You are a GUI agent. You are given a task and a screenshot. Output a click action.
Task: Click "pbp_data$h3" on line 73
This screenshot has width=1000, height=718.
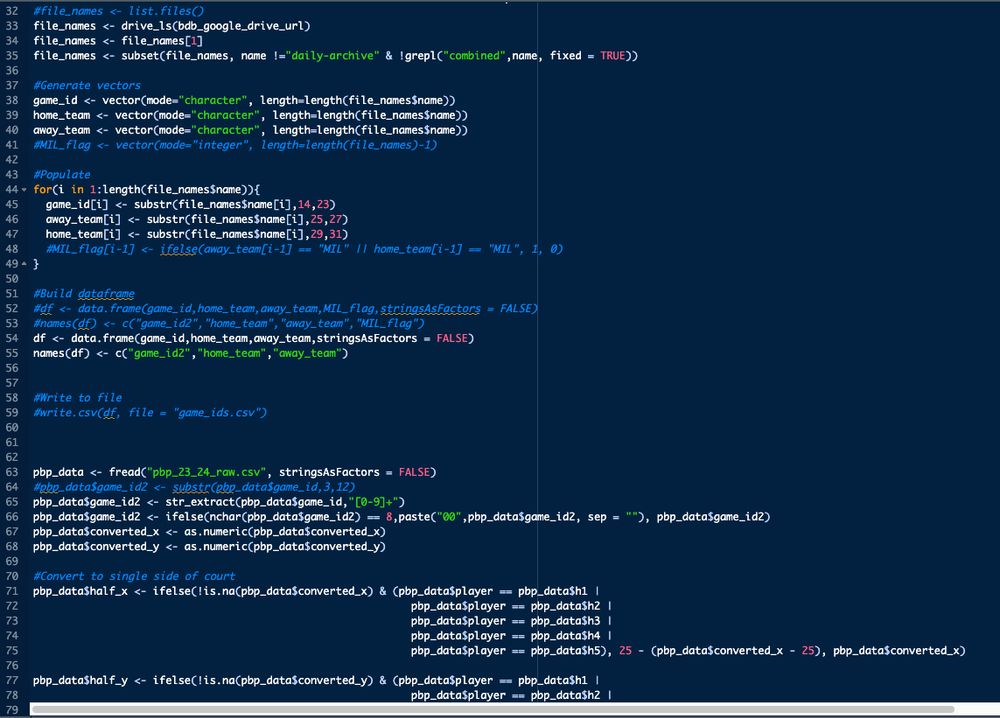click(x=565, y=621)
